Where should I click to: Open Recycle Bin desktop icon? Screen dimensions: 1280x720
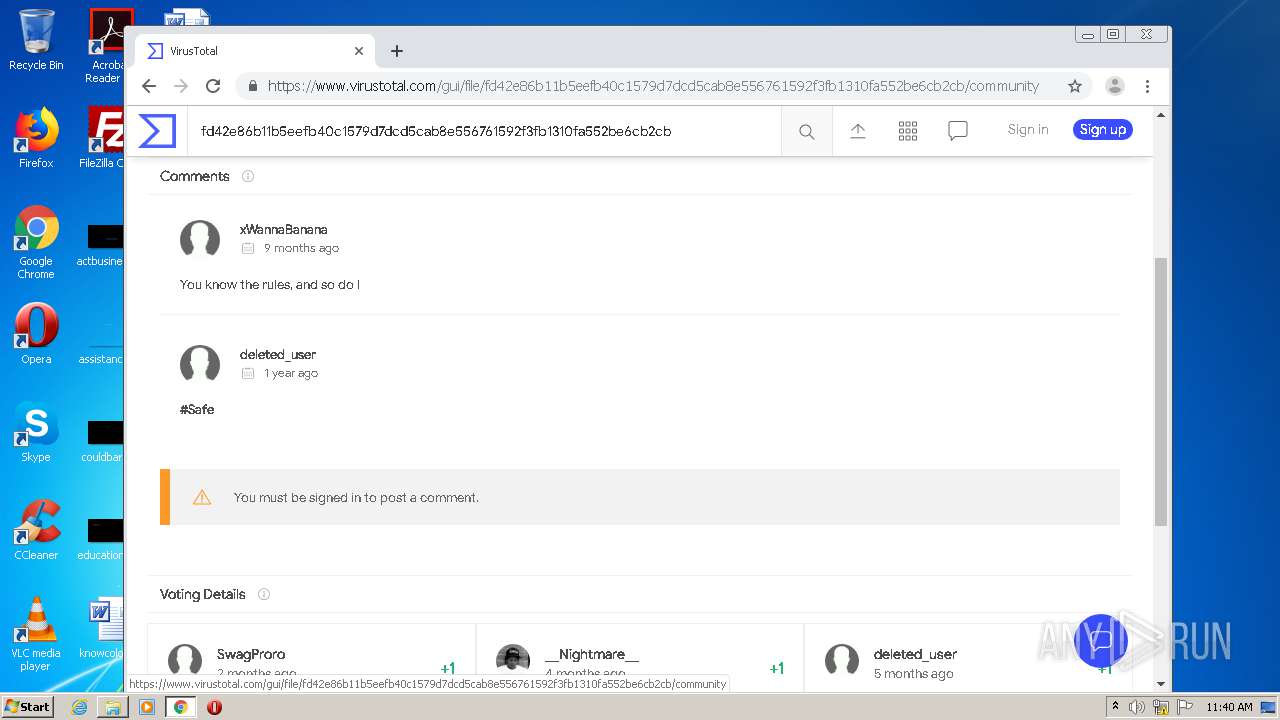[x=36, y=40]
